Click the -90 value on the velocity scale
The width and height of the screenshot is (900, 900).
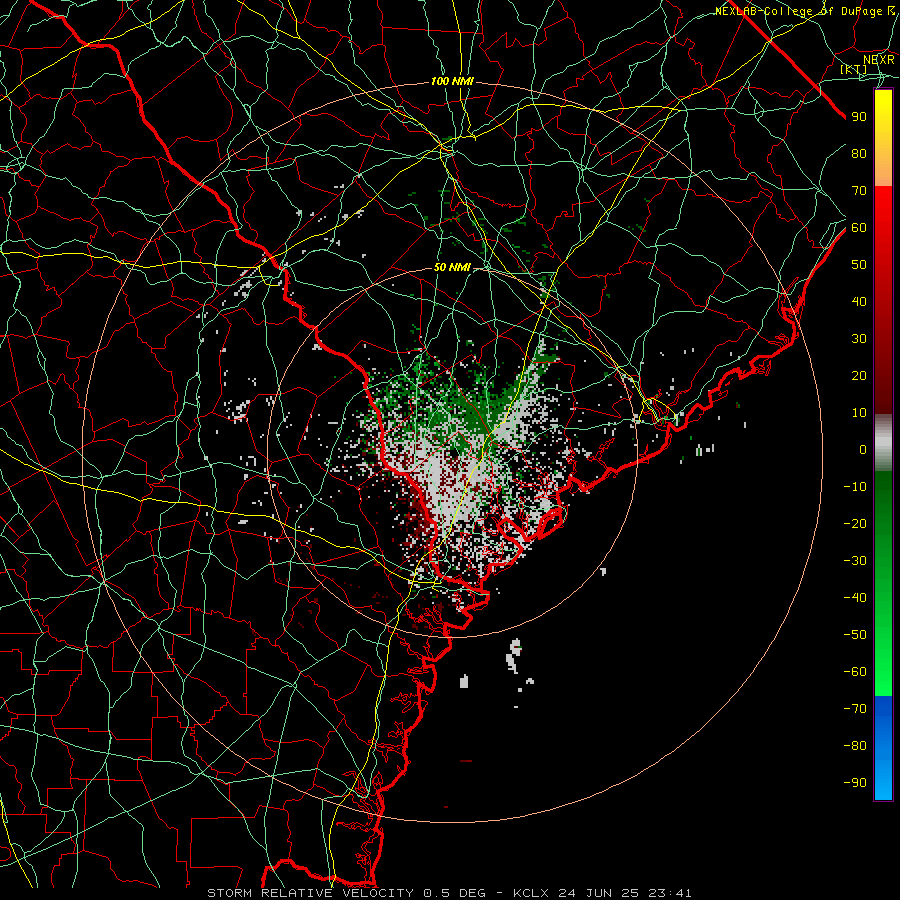[x=855, y=783]
